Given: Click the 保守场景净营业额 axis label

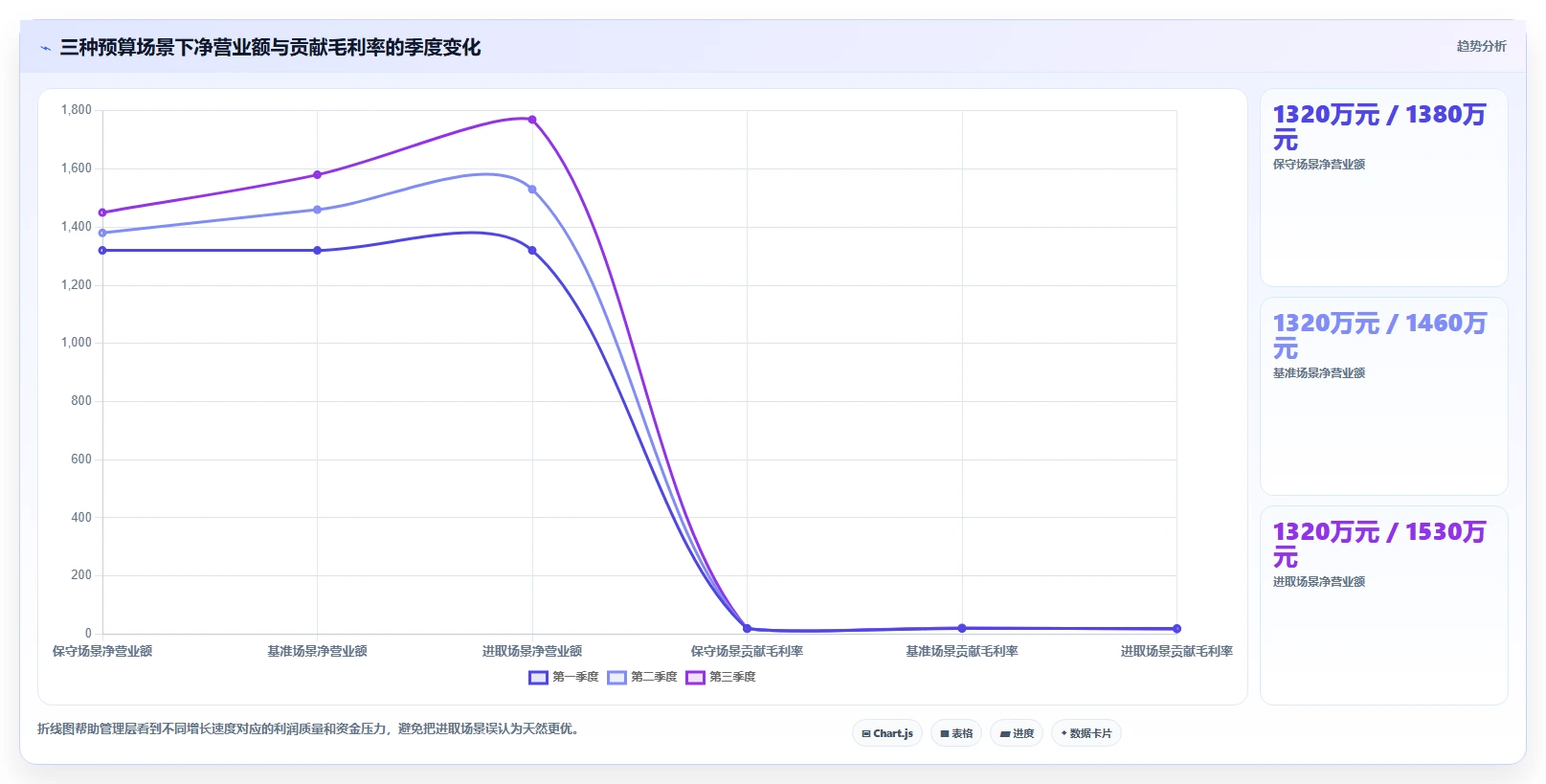Looking at the screenshot, I should click(x=102, y=651).
